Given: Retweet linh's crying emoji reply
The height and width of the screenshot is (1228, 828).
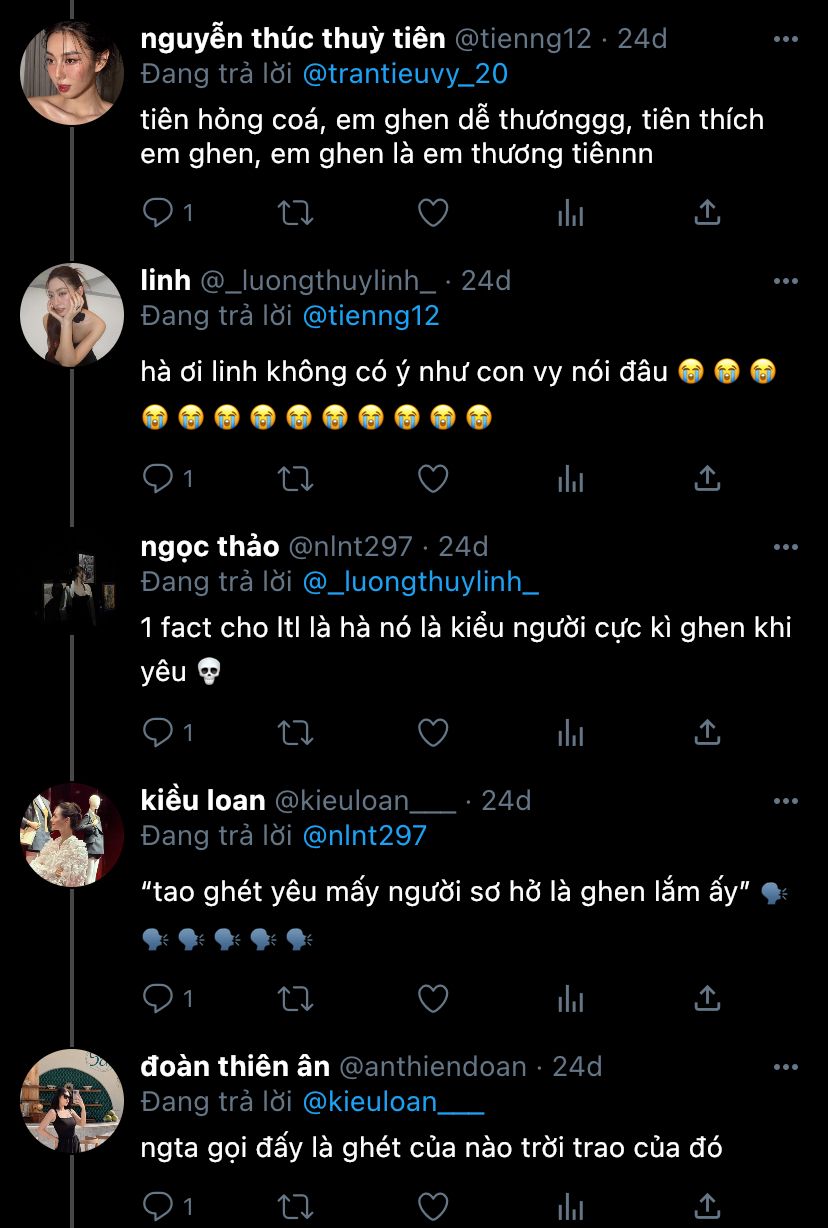Looking at the screenshot, I should tap(295, 479).
